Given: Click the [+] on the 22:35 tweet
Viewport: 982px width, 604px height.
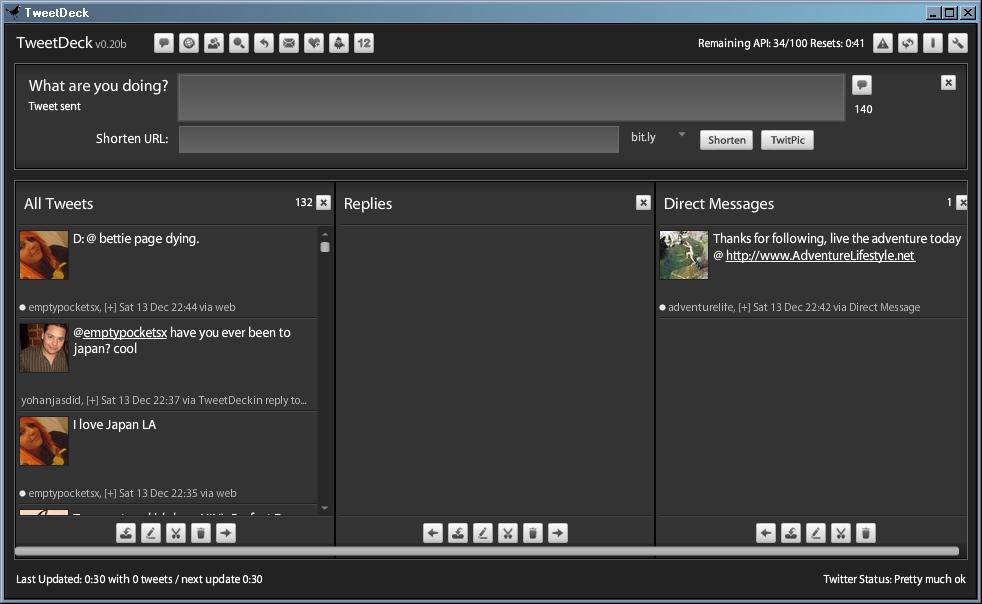Looking at the screenshot, I should point(110,493).
